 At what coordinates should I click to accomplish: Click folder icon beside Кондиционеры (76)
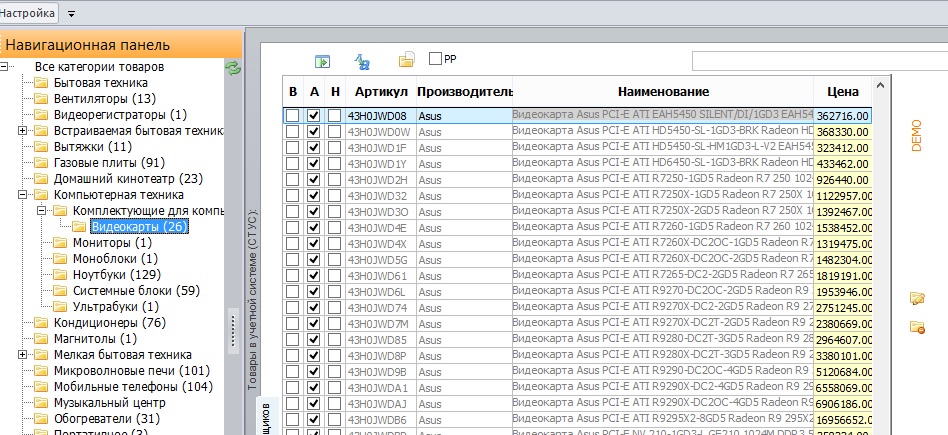(x=41, y=322)
